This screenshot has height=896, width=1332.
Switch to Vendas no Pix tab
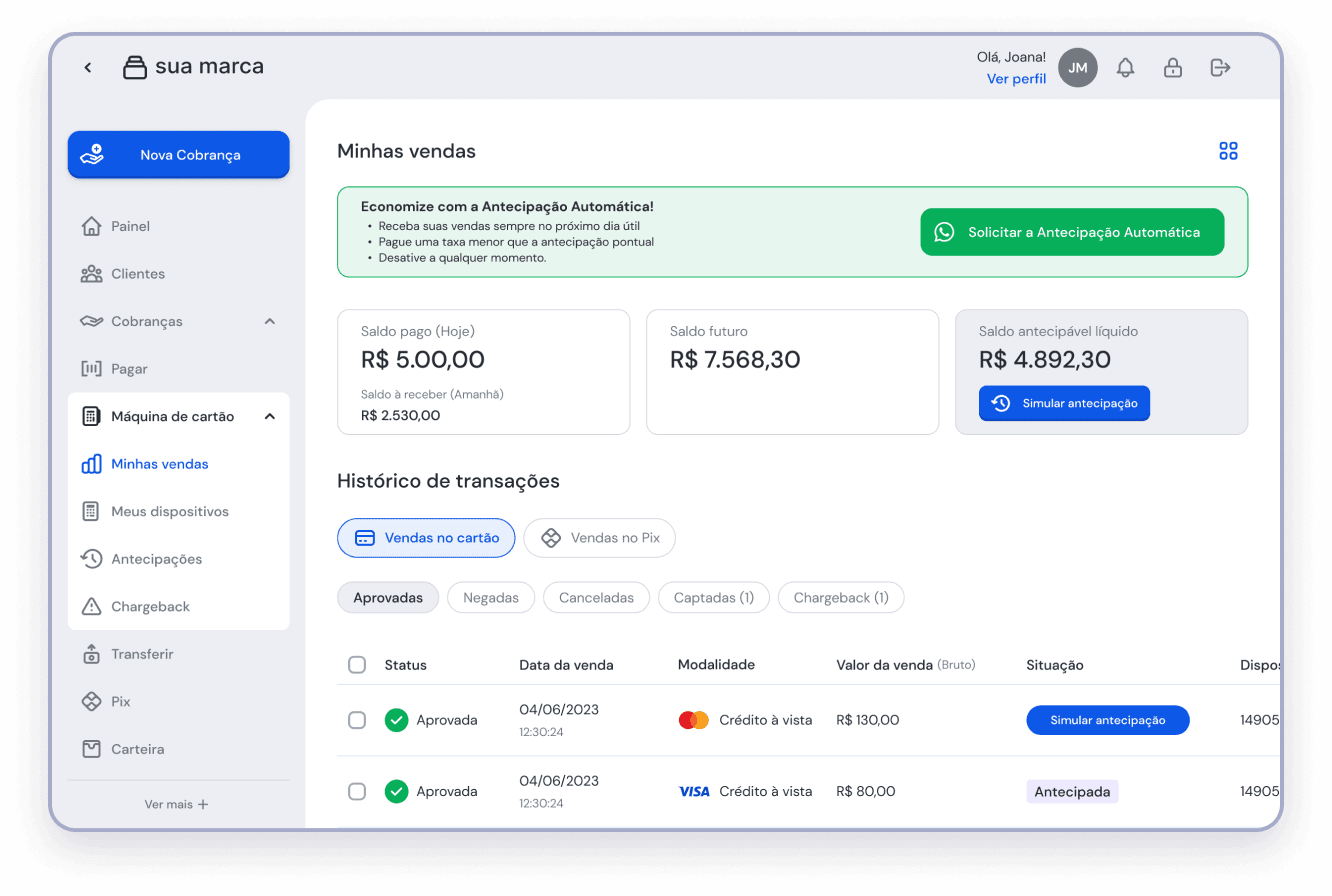tap(599, 538)
